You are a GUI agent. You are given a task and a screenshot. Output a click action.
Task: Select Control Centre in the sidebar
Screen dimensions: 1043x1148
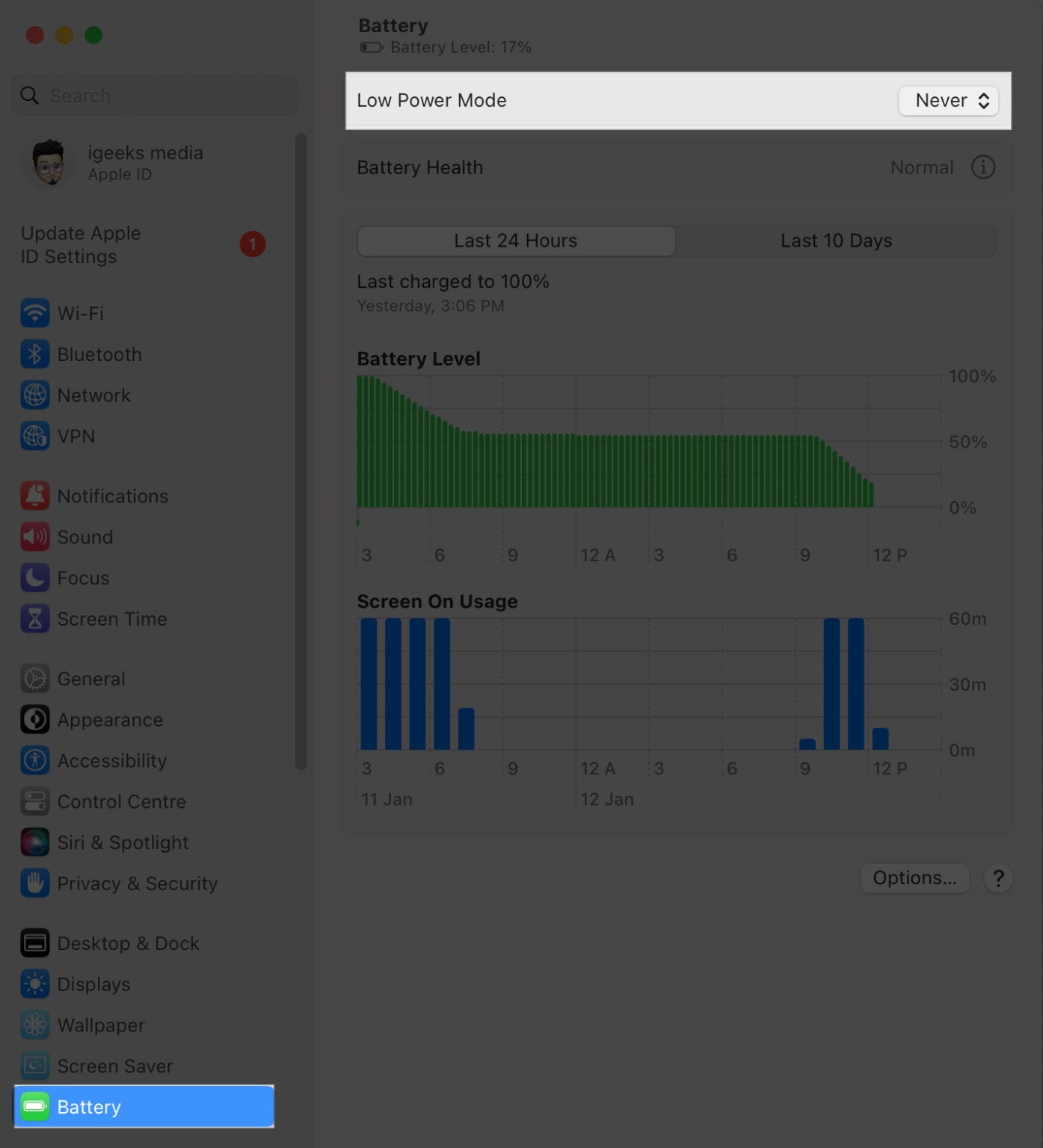[121, 801]
